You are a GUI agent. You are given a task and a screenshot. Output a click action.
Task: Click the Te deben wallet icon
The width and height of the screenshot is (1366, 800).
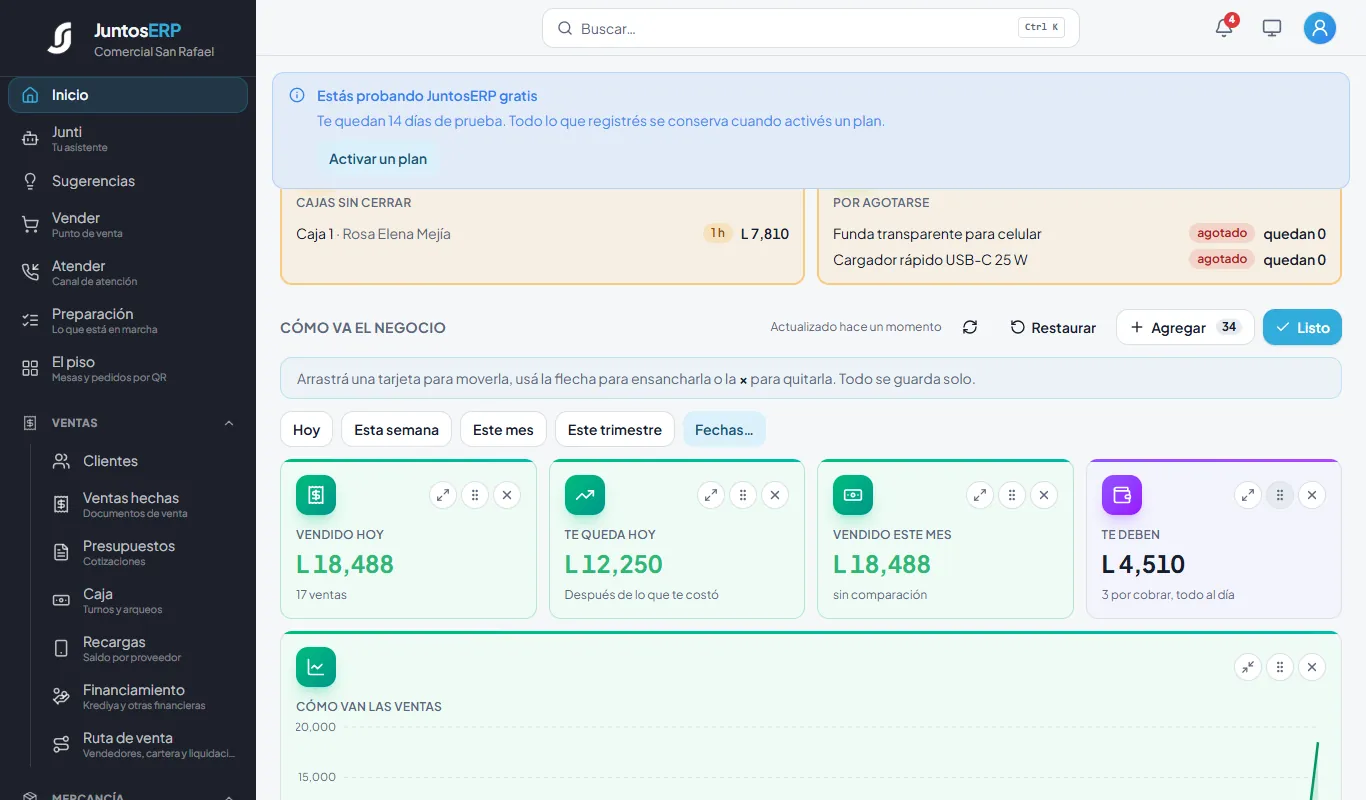pos(1122,495)
